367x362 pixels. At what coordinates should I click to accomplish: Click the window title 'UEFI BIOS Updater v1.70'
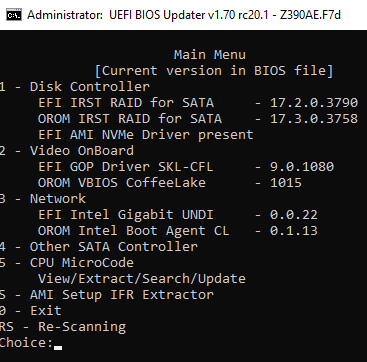[188, 15]
